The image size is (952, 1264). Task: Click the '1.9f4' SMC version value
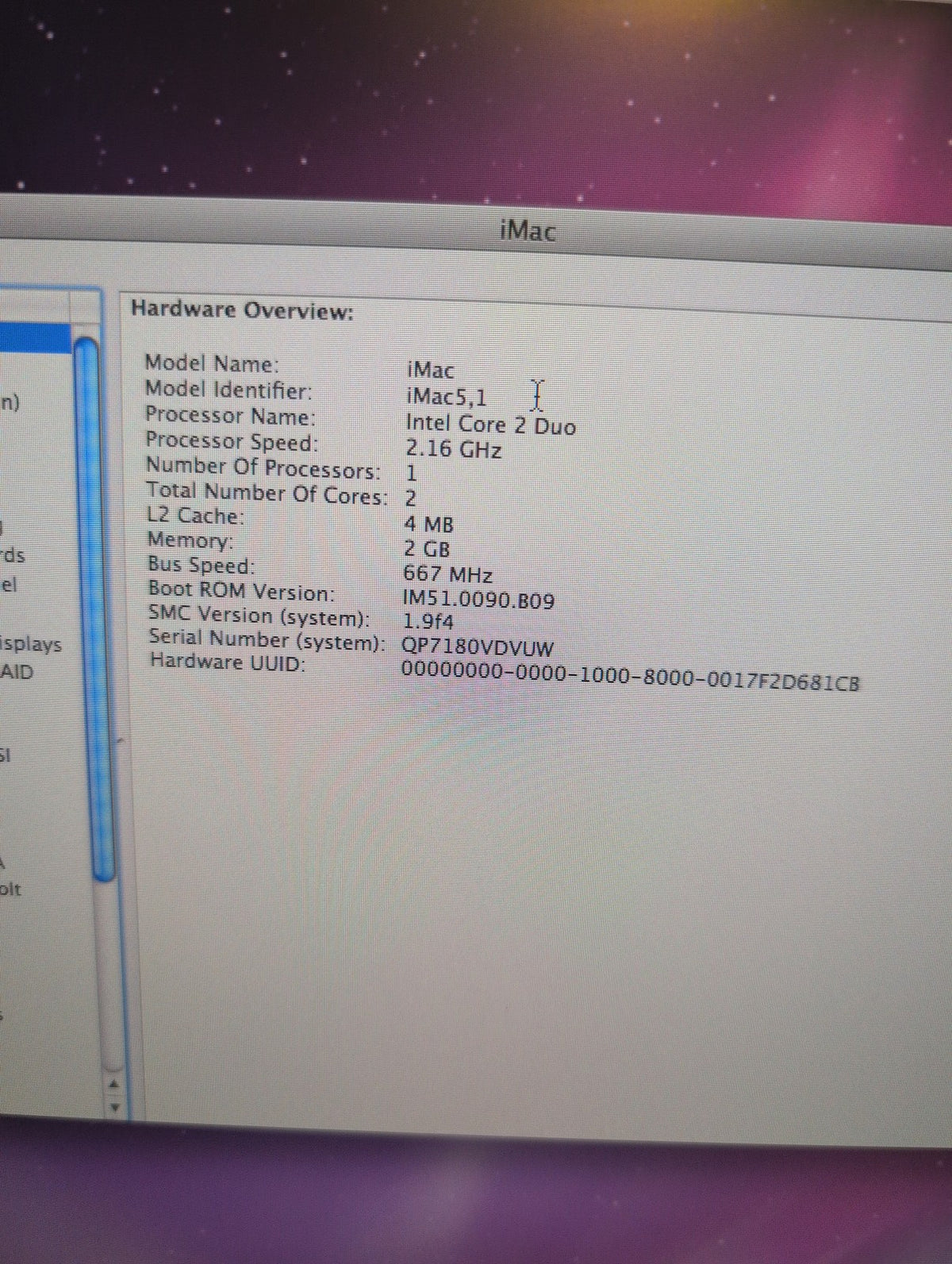[x=428, y=621]
